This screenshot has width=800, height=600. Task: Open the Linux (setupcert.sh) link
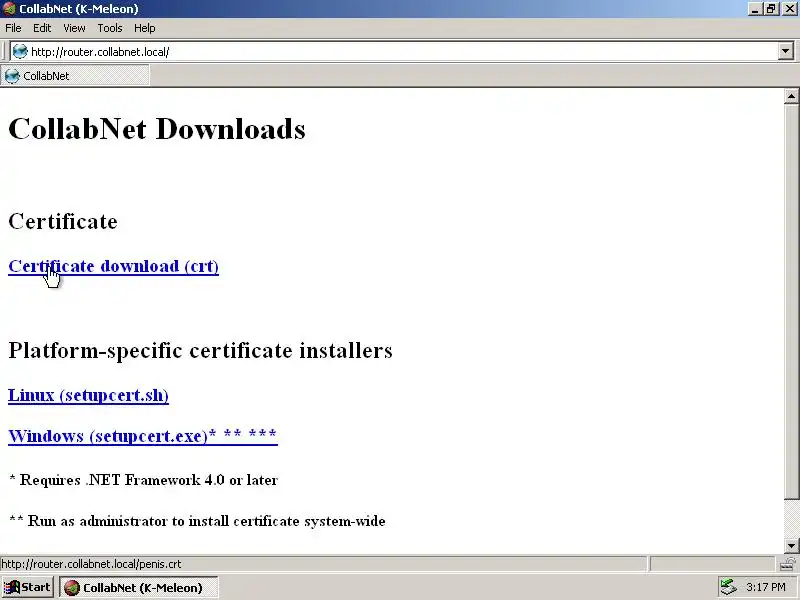88,395
